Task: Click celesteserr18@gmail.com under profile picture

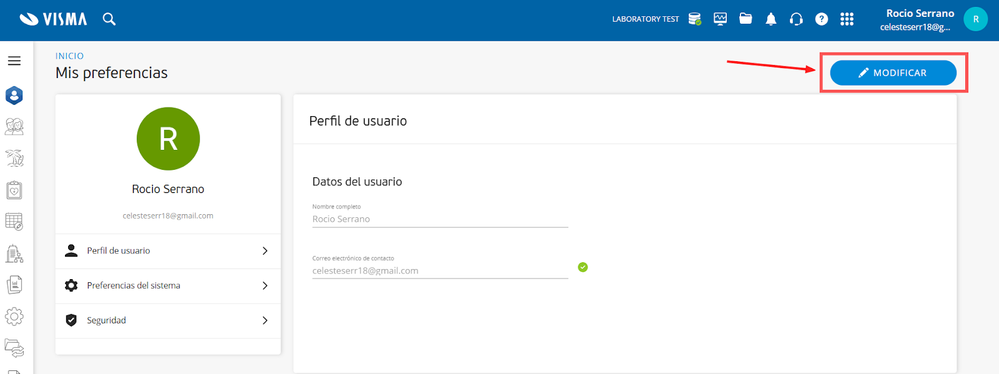Action: click(168, 216)
